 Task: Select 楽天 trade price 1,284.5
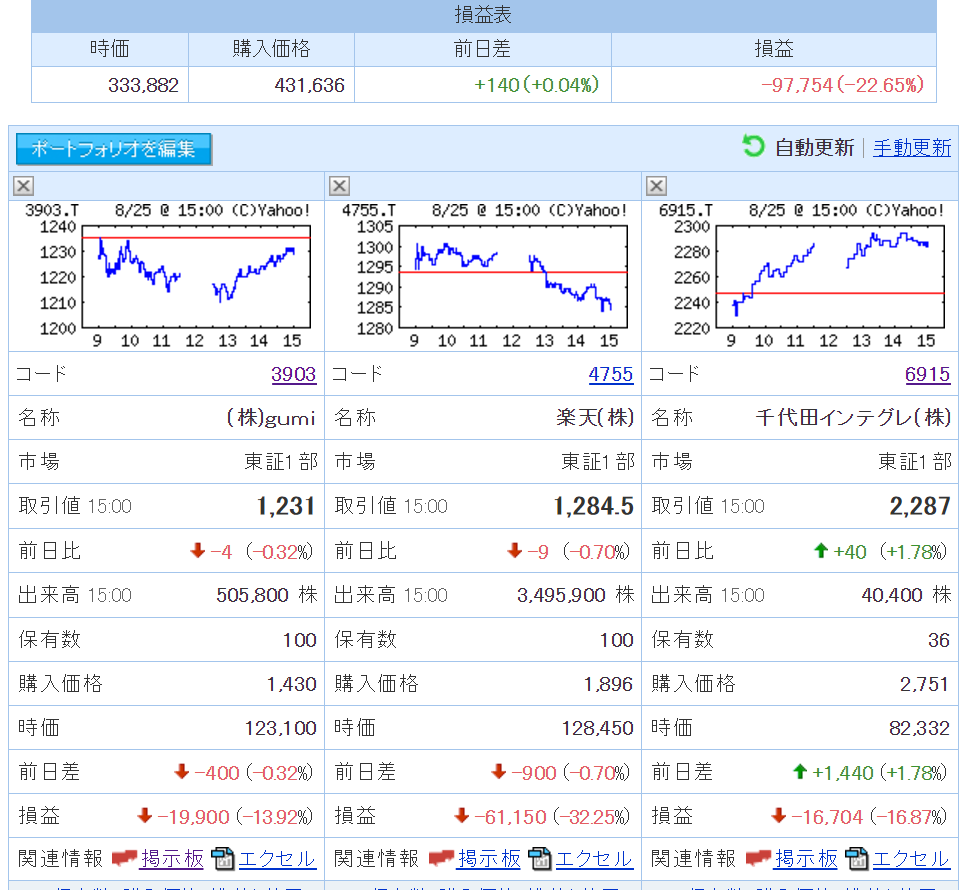(x=594, y=506)
